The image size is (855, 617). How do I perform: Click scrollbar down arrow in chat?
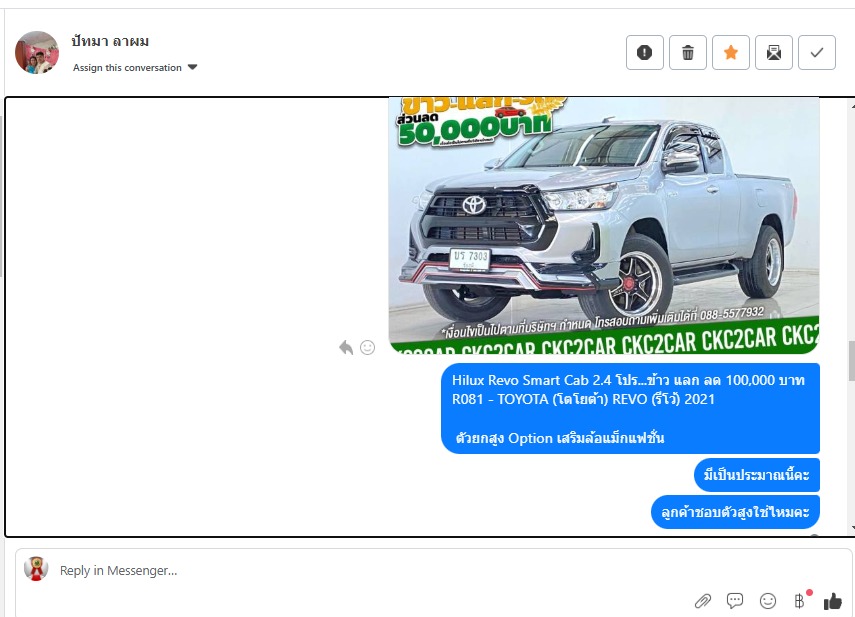tap(851, 528)
